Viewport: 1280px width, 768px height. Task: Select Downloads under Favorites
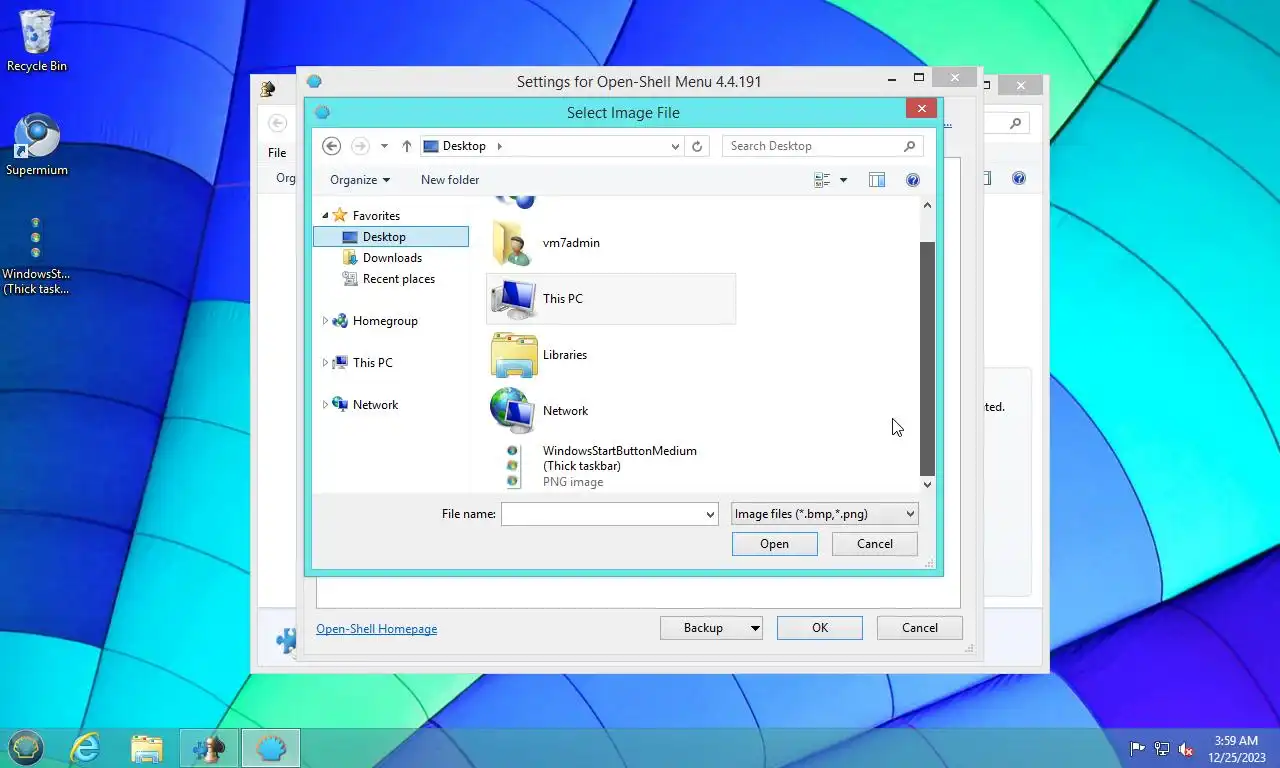391,258
